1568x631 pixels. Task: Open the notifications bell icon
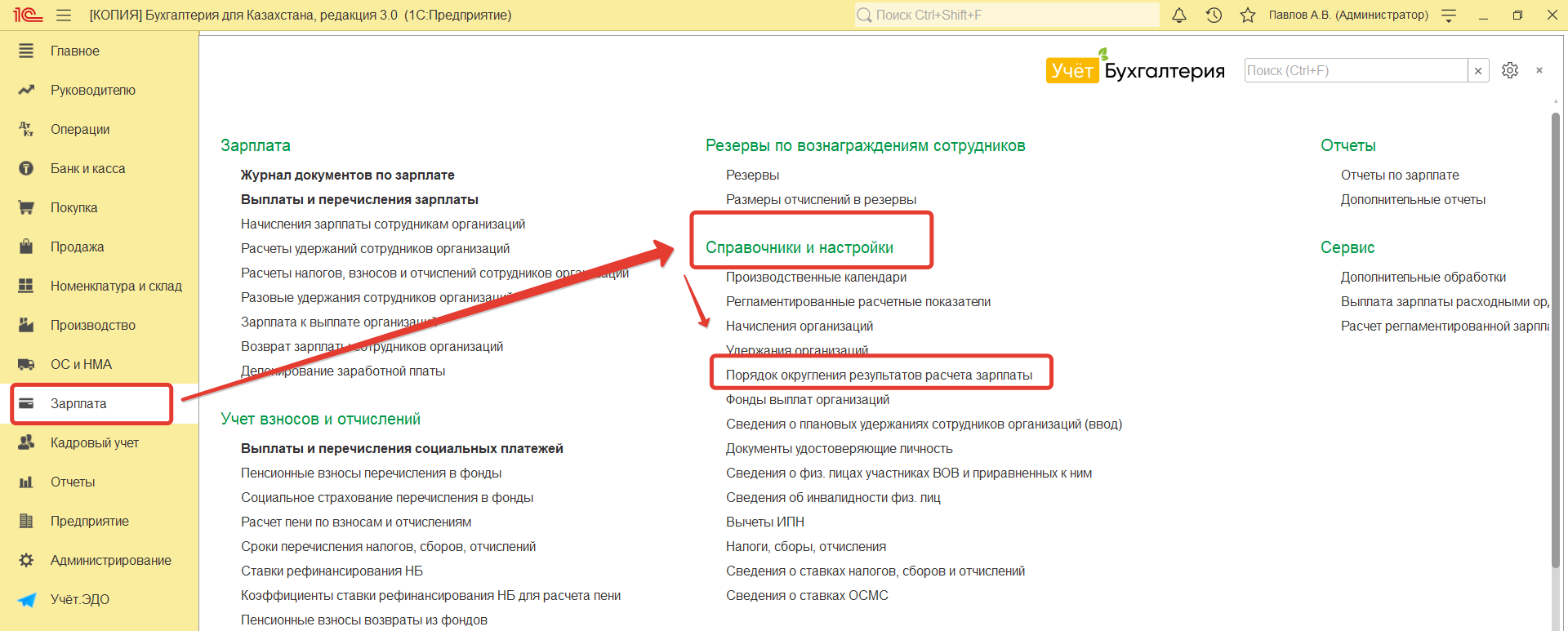point(1179,15)
